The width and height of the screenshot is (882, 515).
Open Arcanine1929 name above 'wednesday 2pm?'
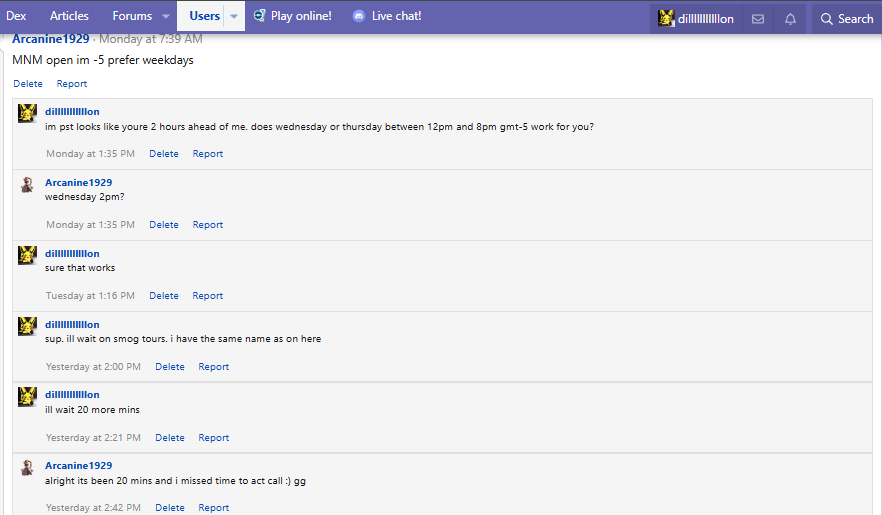tap(78, 182)
